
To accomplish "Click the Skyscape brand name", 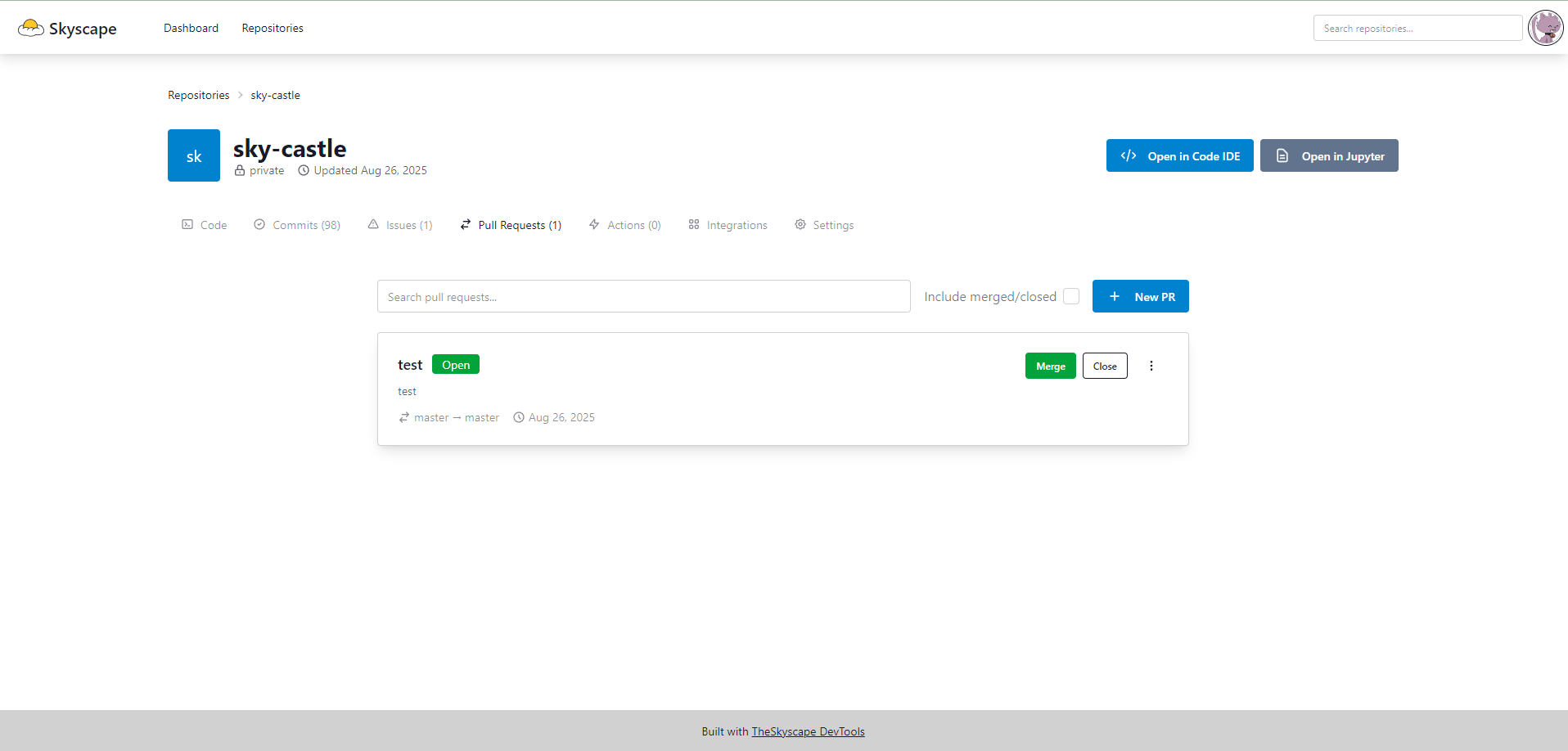I will tap(83, 29).
